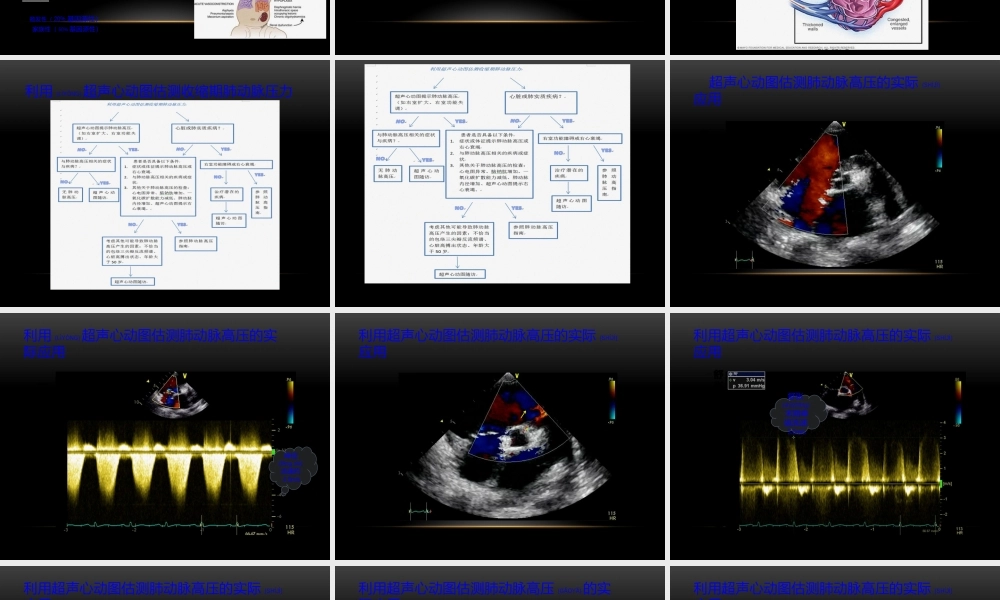Image resolution: width=1000 pixels, height=600 pixels.
Task: Click the color scale bar beside the second-row echo image
Action: tap(939, 147)
